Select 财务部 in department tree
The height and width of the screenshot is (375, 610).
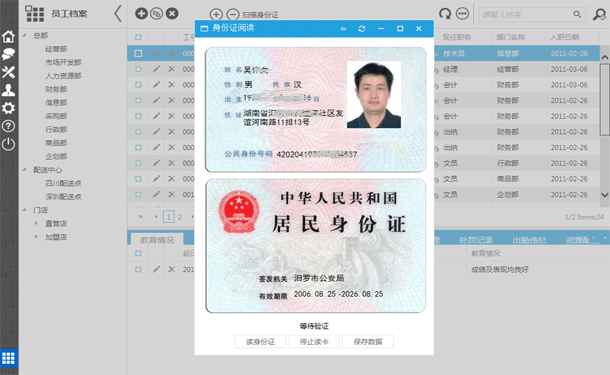pyautogui.click(x=56, y=89)
